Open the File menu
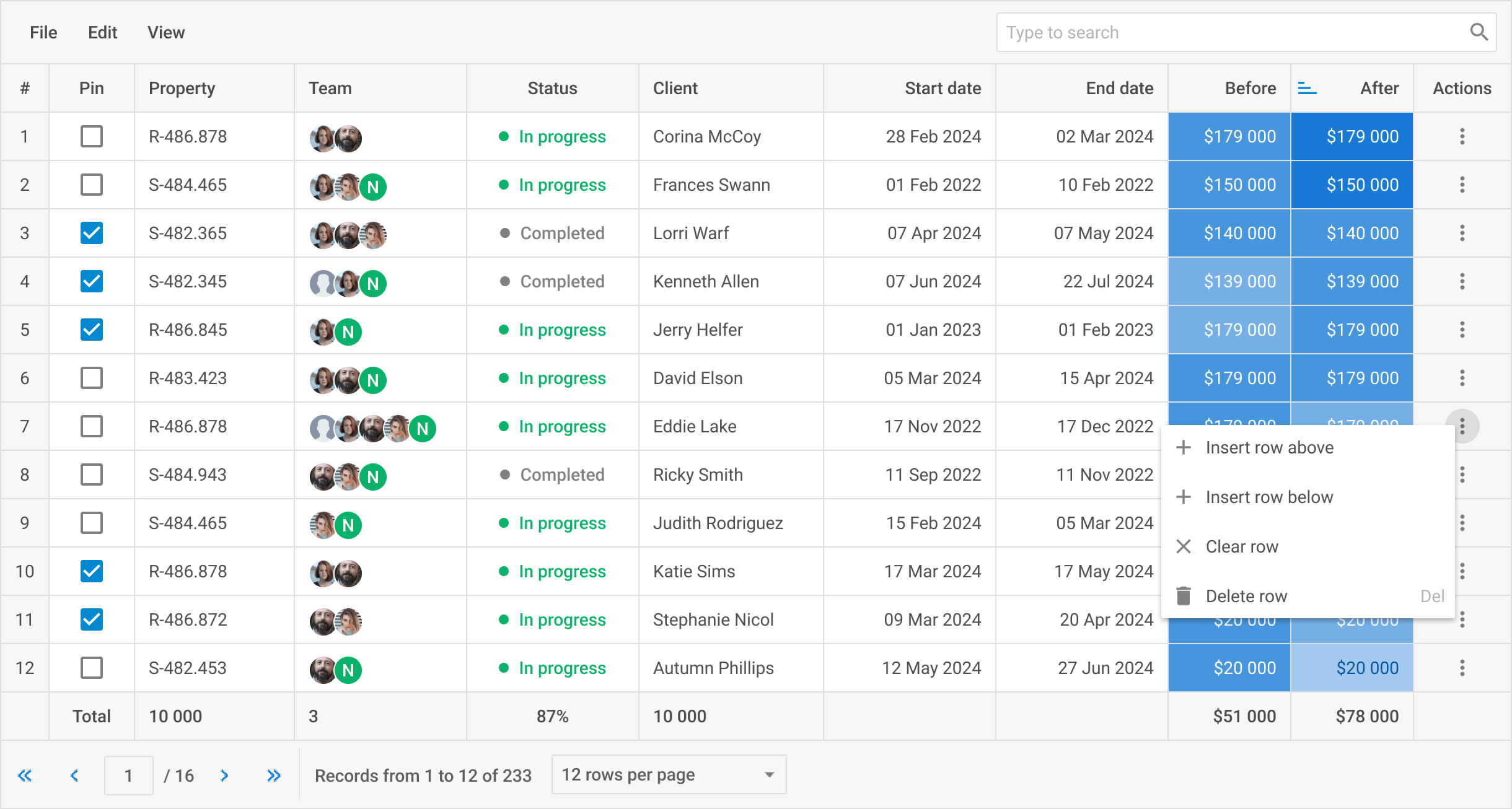Image resolution: width=1512 pixels, height=809 pixels. [x=43, y=32]
